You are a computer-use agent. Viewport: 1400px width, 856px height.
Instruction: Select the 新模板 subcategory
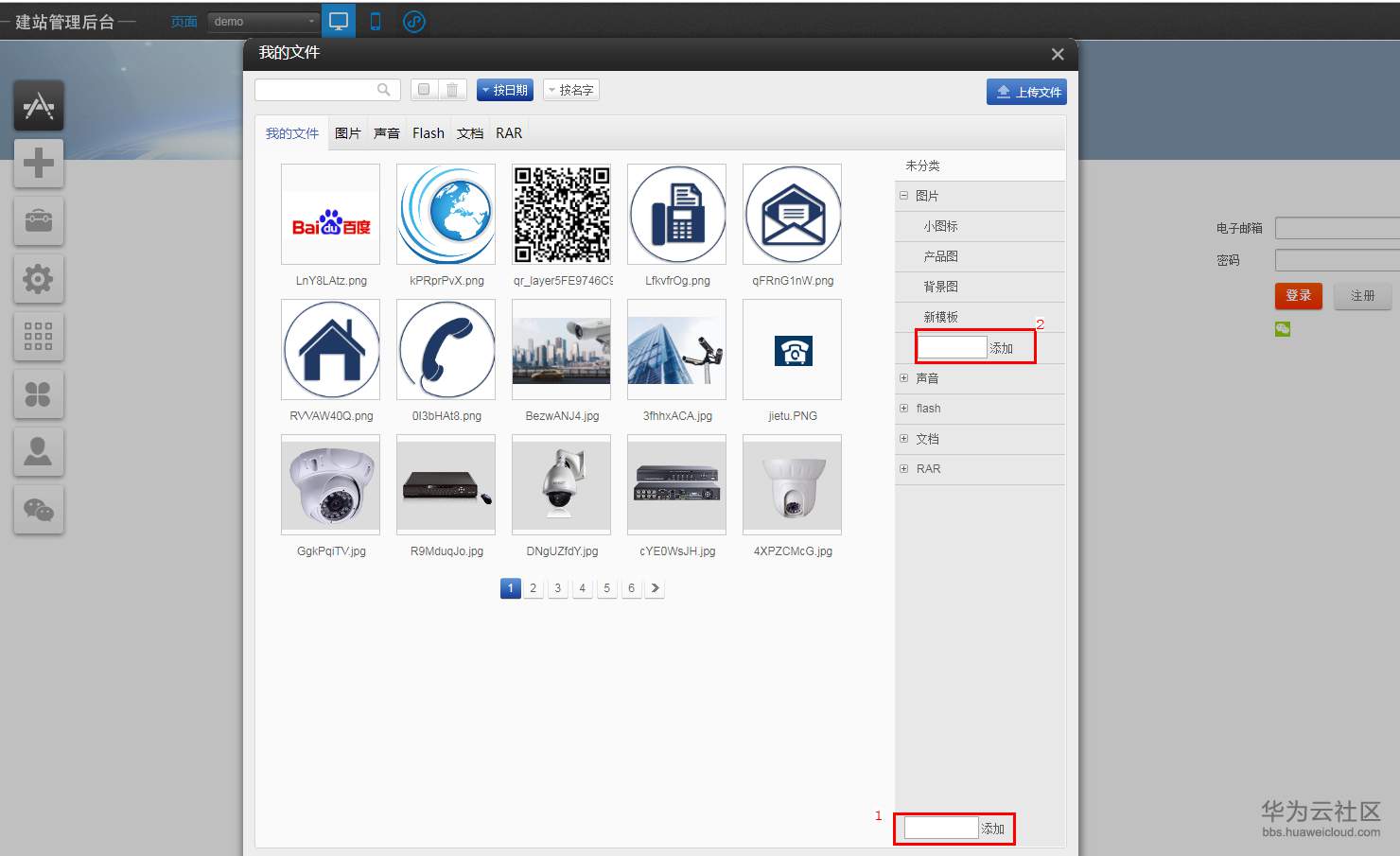click(x=980, y=317)
